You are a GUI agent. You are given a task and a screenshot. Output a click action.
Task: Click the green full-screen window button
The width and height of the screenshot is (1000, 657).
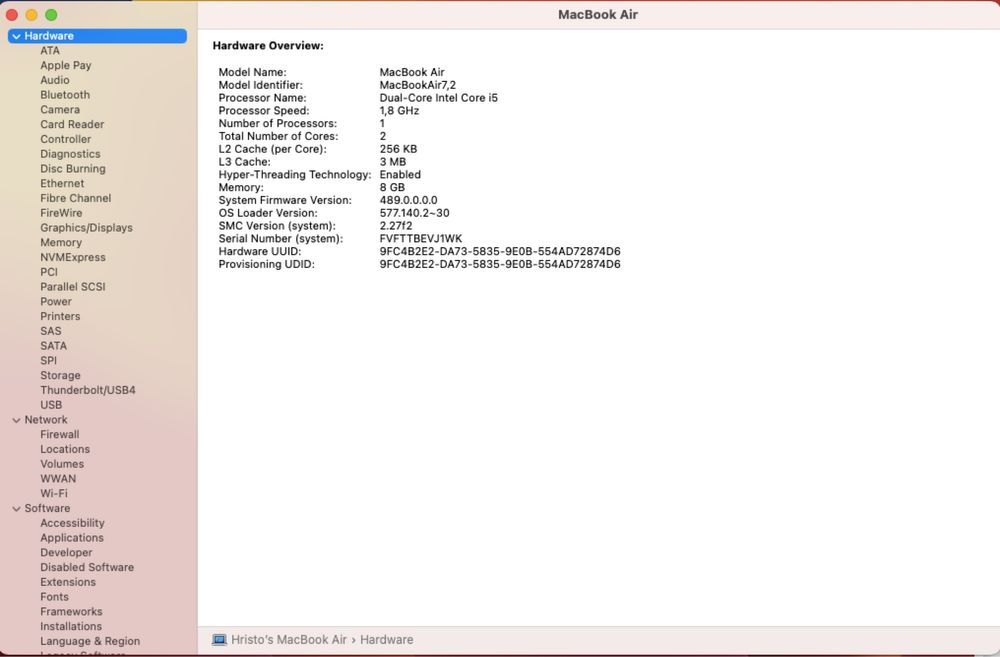pyautogui.click(x=51, y=15)
